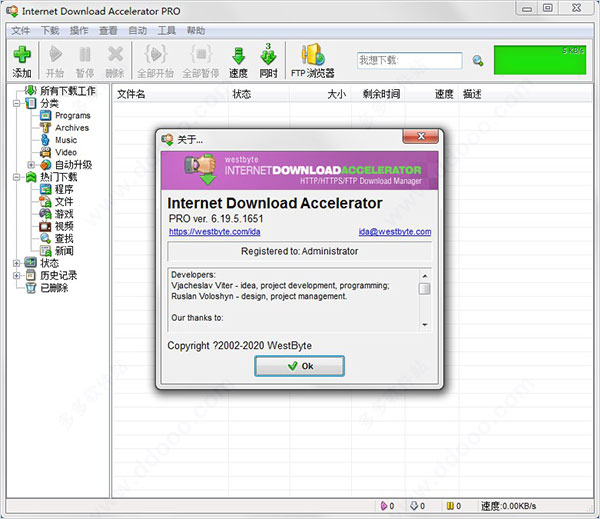
Task: Open the 下载 menu
Action: 50,31
